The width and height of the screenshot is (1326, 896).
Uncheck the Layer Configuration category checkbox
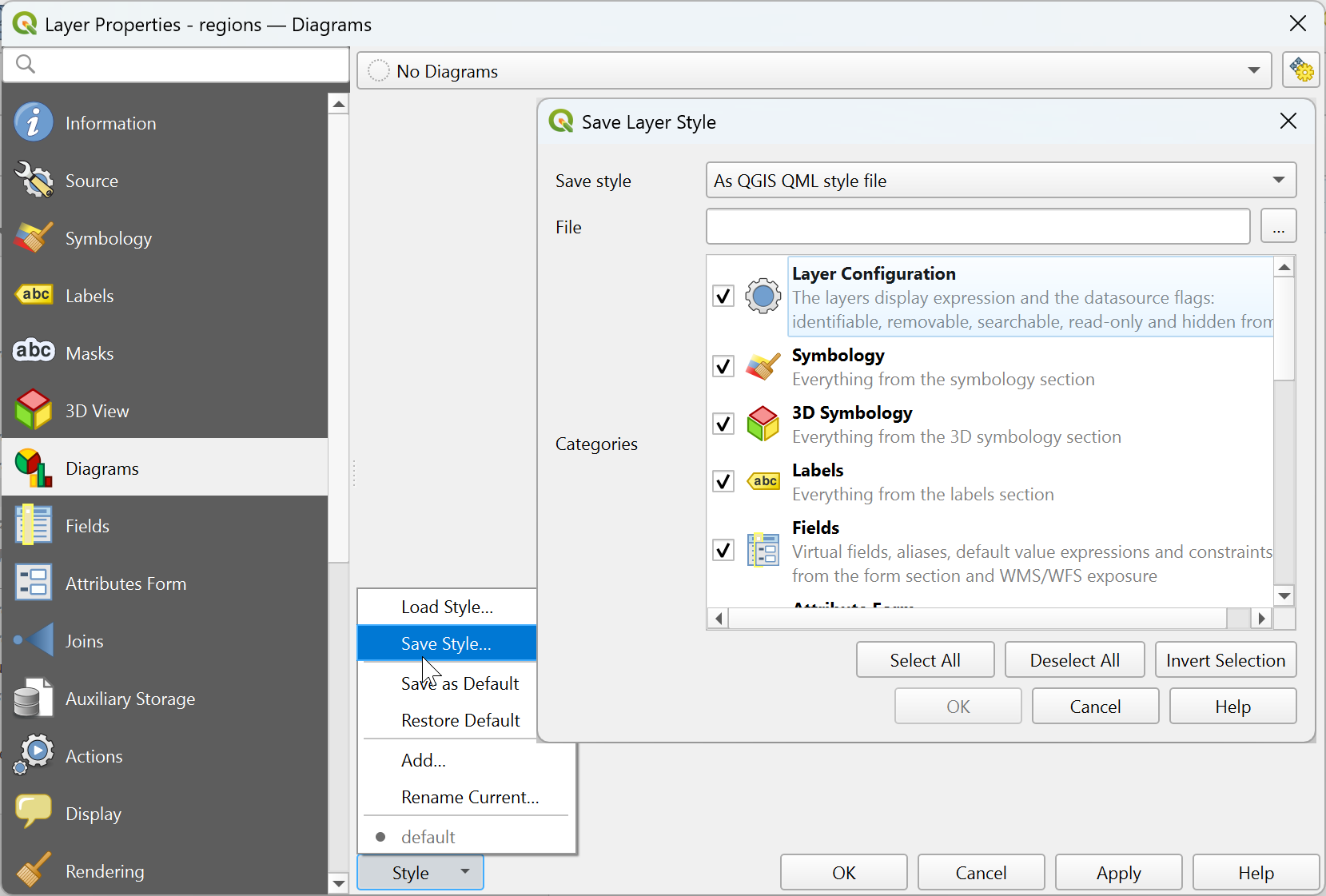(723, 297)
